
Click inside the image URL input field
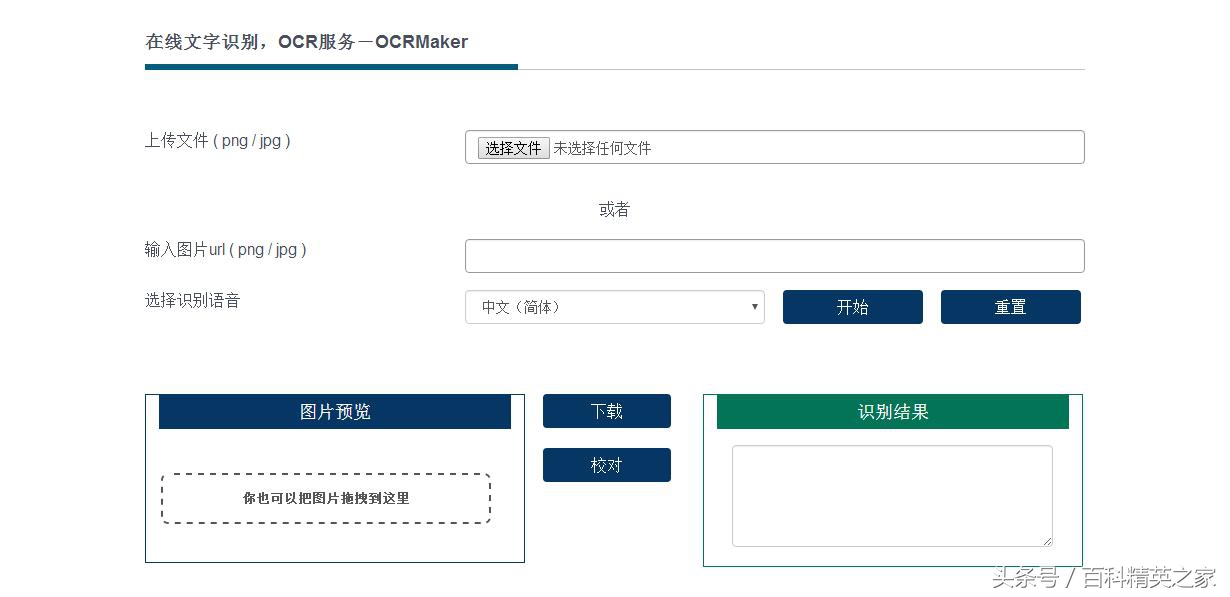(x=774, y=256)
